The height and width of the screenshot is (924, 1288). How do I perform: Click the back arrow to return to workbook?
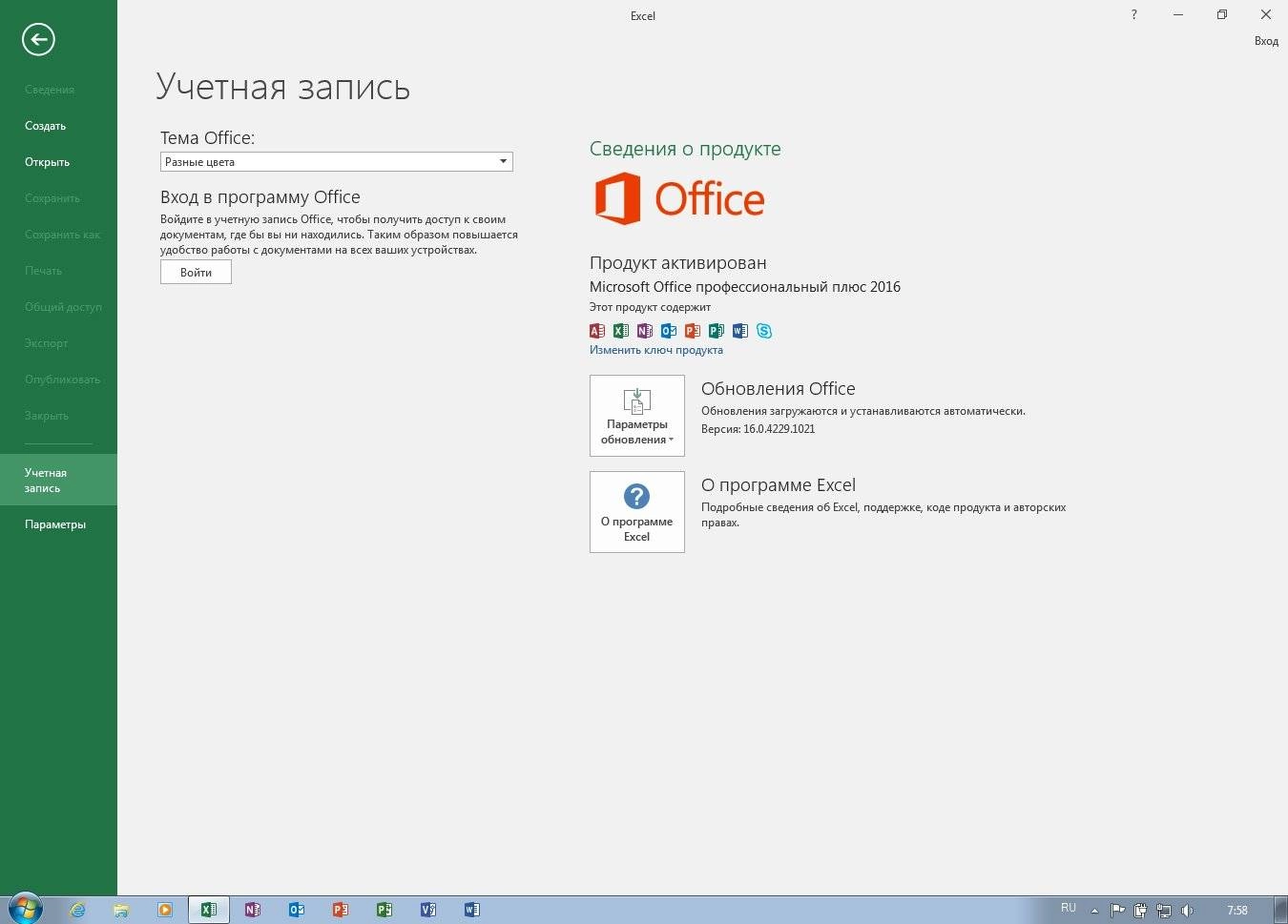point(38,39)
